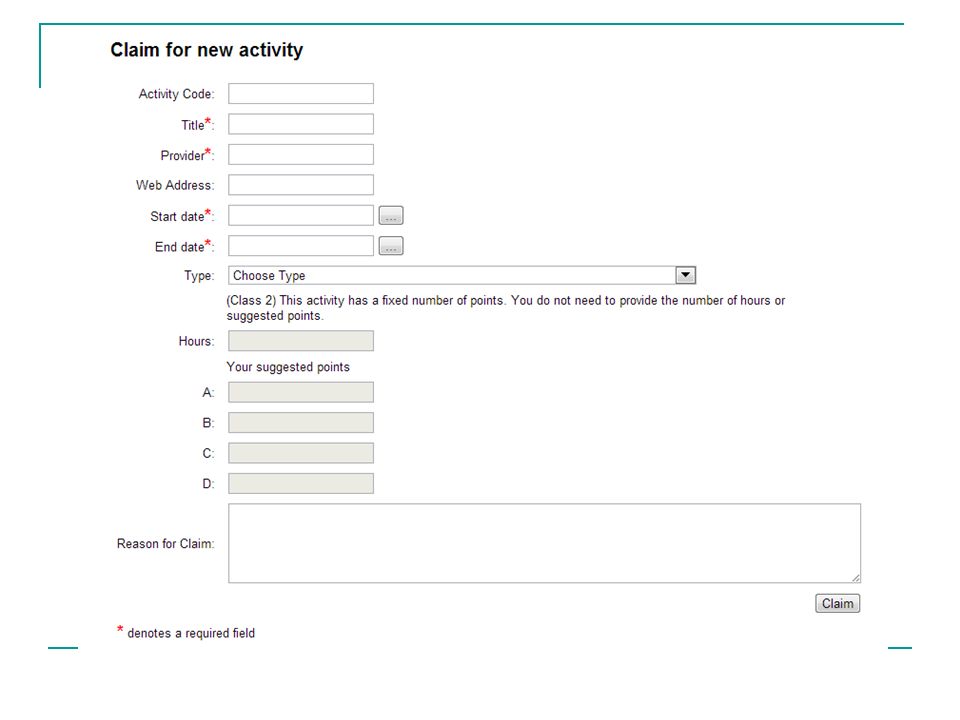Select the End date text field
The height and width of the screenshot is (720, 960).
point(301,246)
